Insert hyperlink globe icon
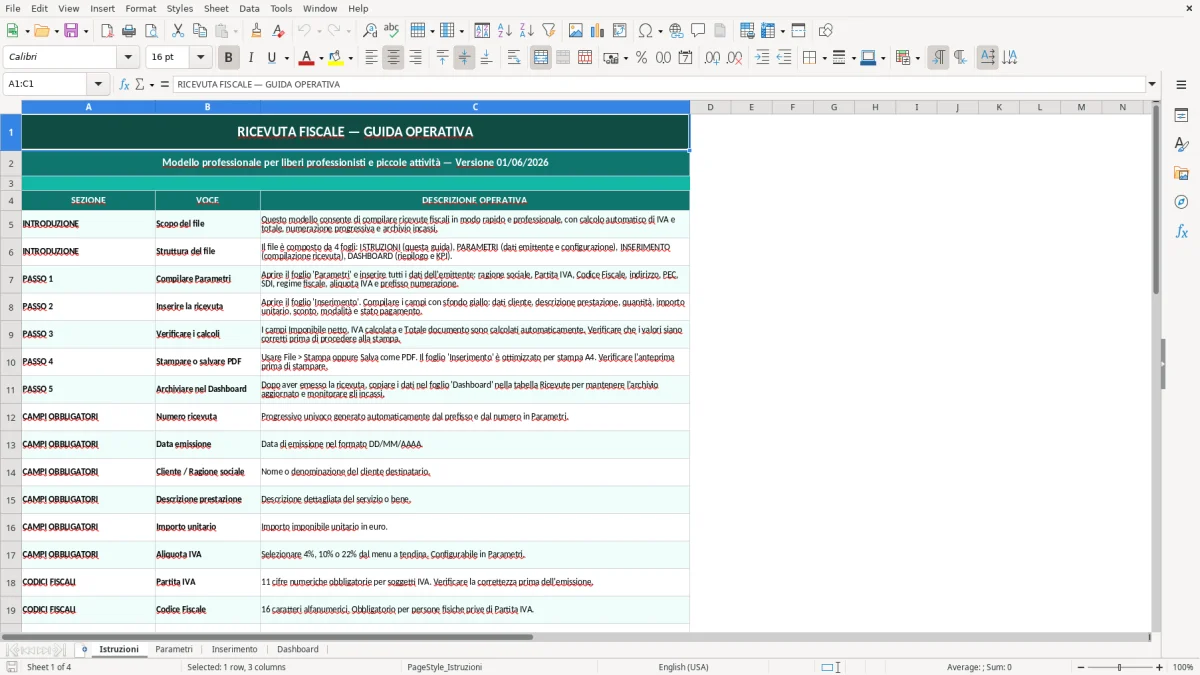Viewport: 1200px width, 675px height. (677, 31)
